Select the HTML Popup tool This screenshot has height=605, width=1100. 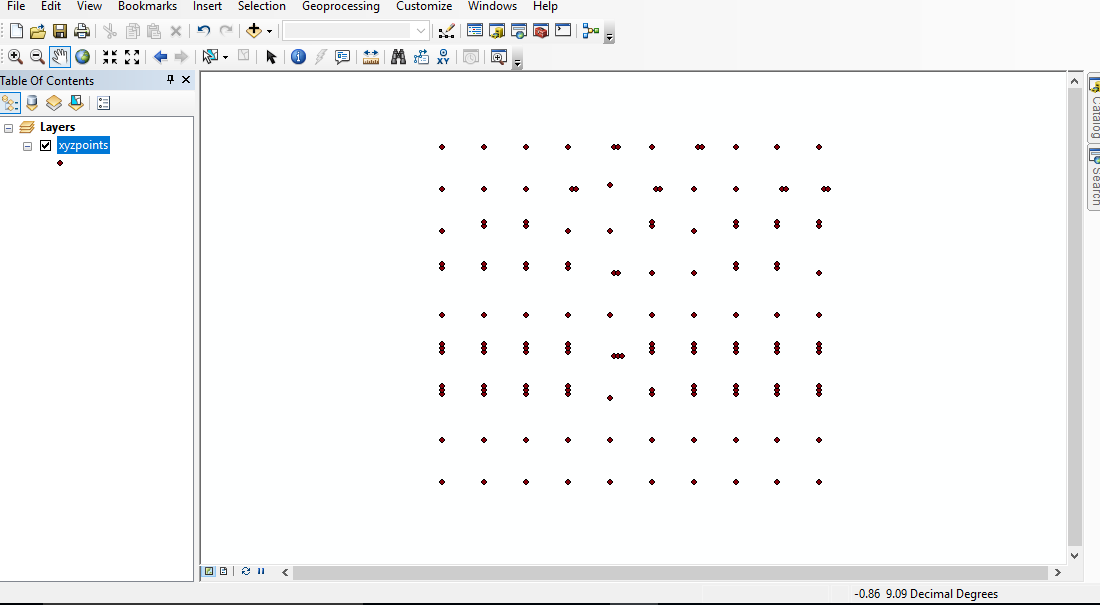click(x=342, y=57)
